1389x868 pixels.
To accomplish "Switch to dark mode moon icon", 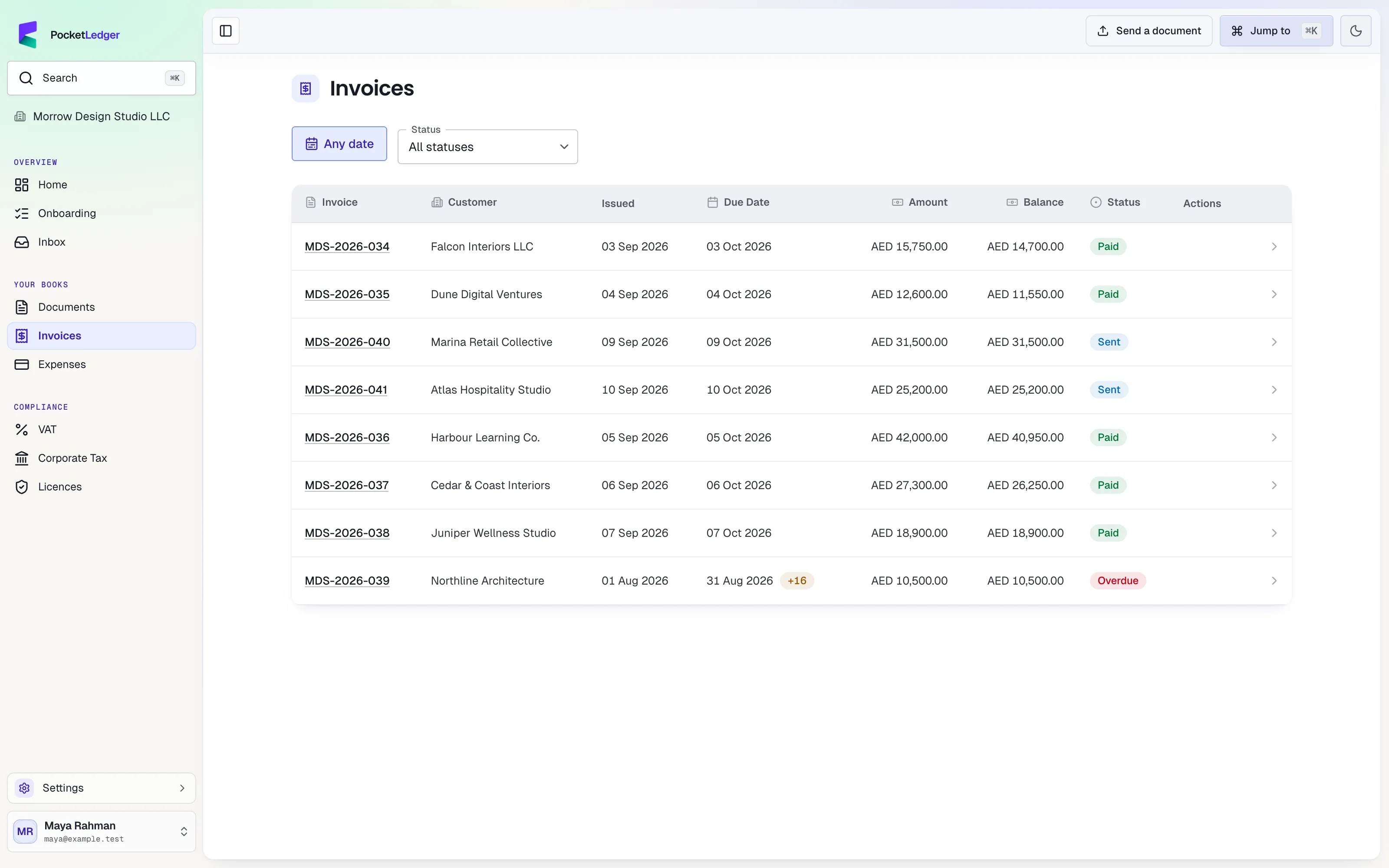I will point(1356,31).
